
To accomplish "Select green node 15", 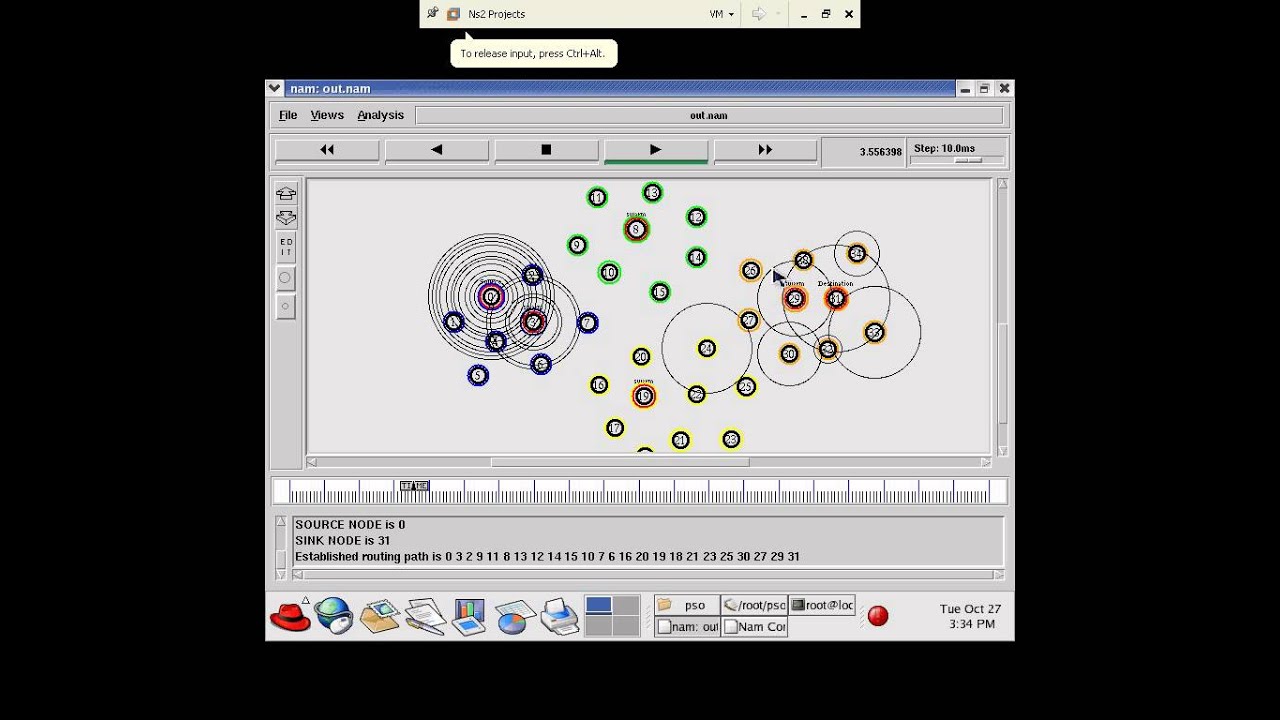I will [x=659, y=292].
